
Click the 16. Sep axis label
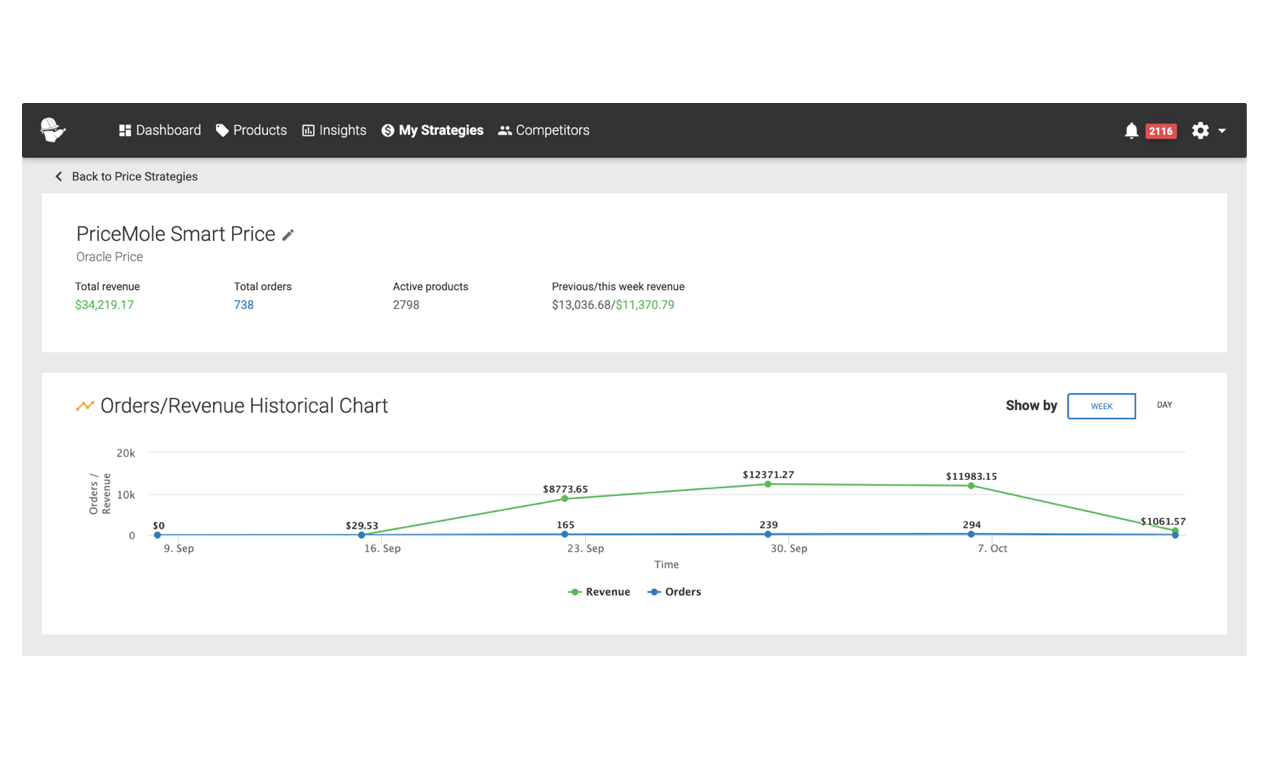pos(382,549)
